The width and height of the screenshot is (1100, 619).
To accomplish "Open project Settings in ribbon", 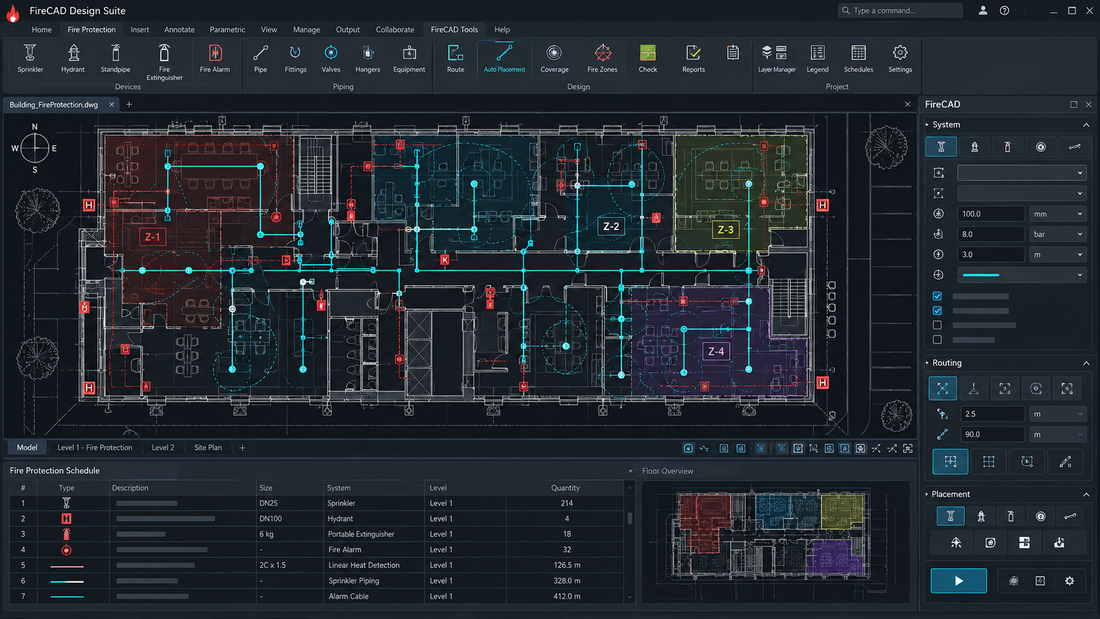I will click(x=900, y=59).
